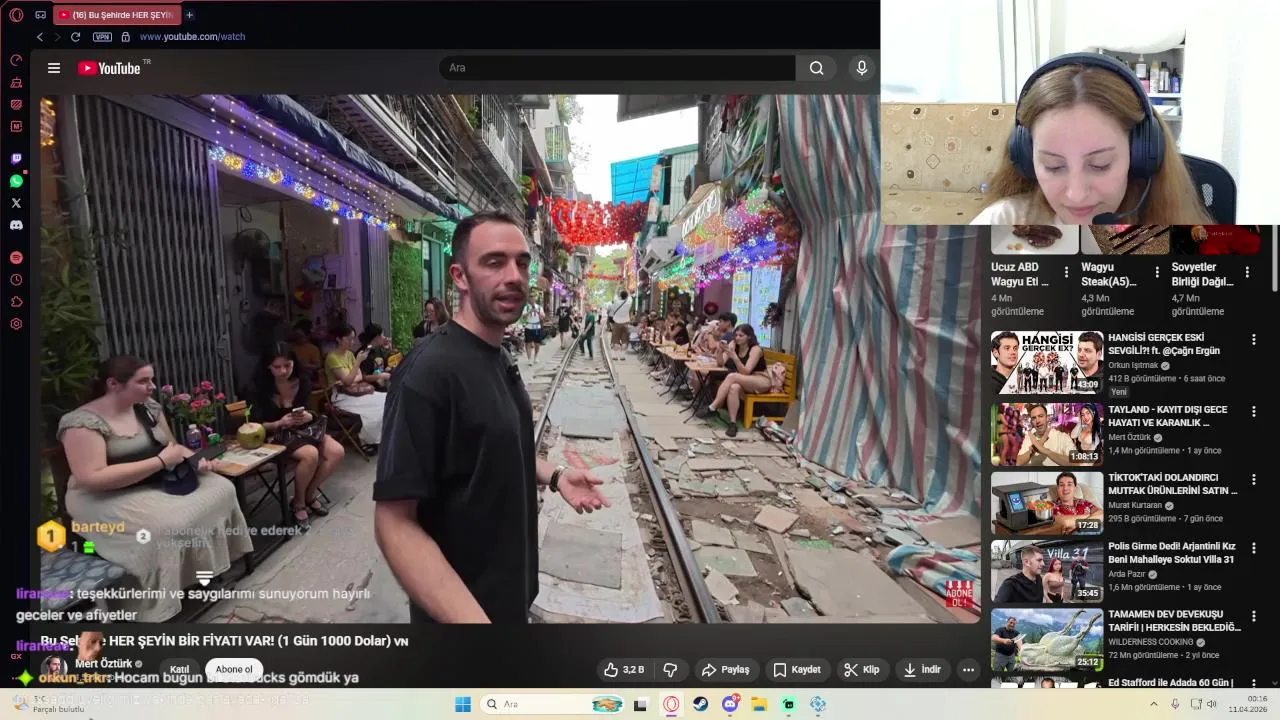Subscribe with the 'Abone ol' button
1280x720 pixels.
pos(234,670)
